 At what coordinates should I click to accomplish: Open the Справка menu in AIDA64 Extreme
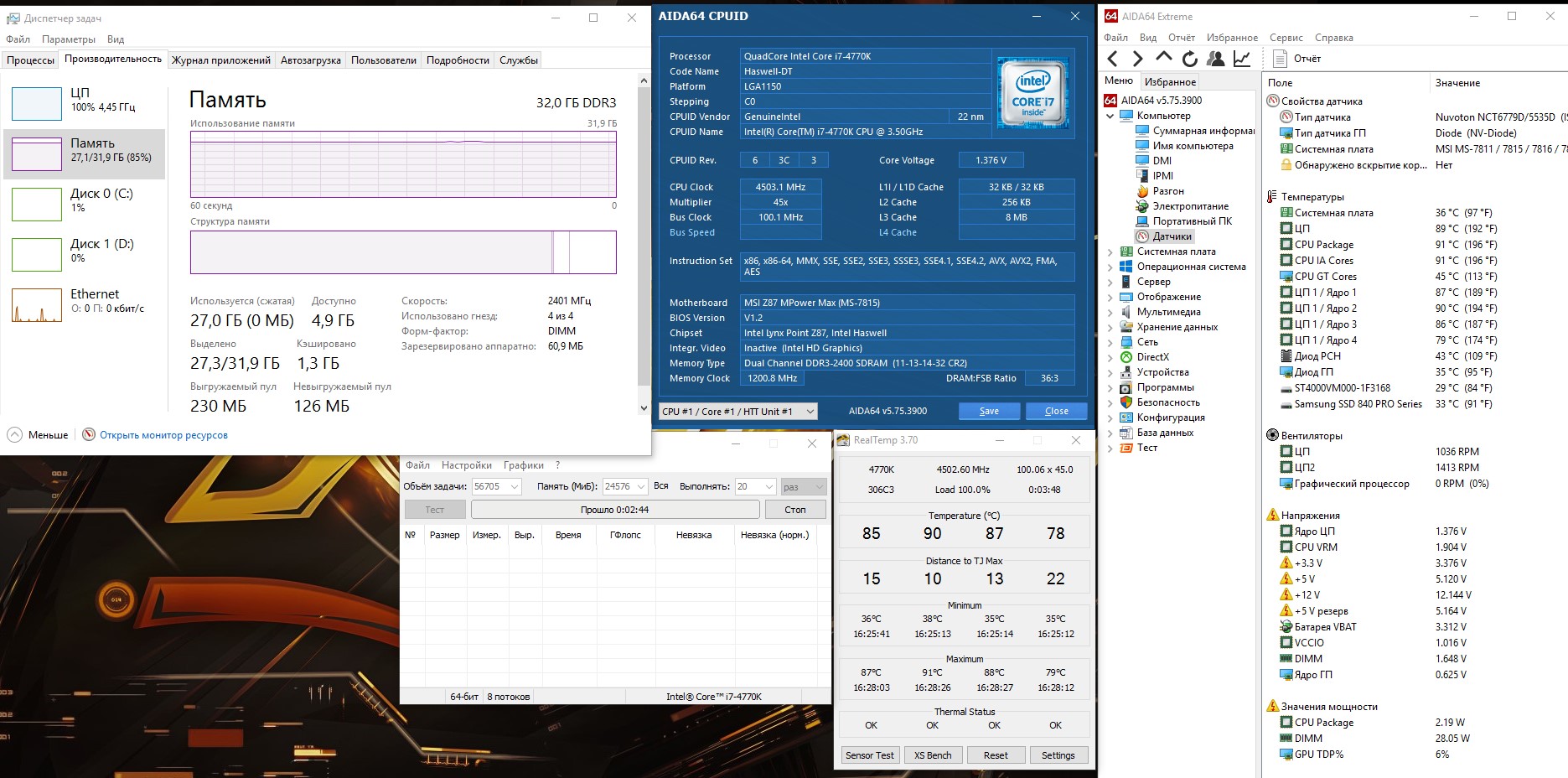click(1334, 38)
